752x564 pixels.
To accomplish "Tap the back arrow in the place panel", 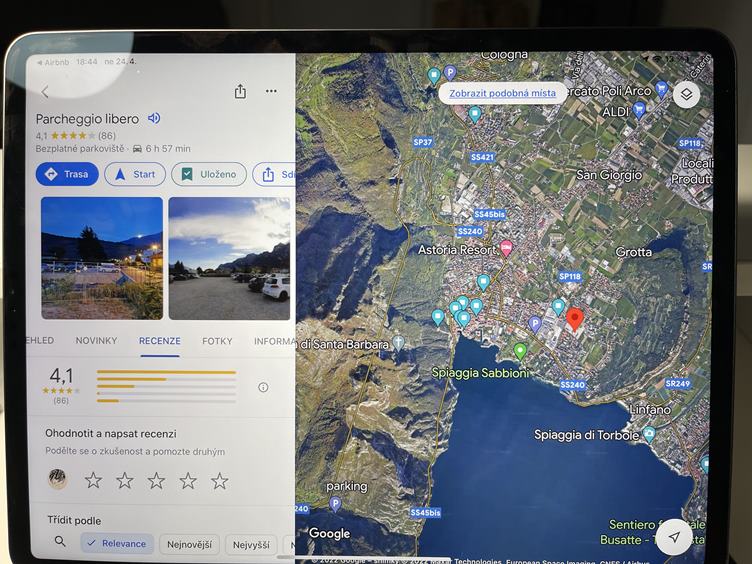I will (x=45, y=92).
